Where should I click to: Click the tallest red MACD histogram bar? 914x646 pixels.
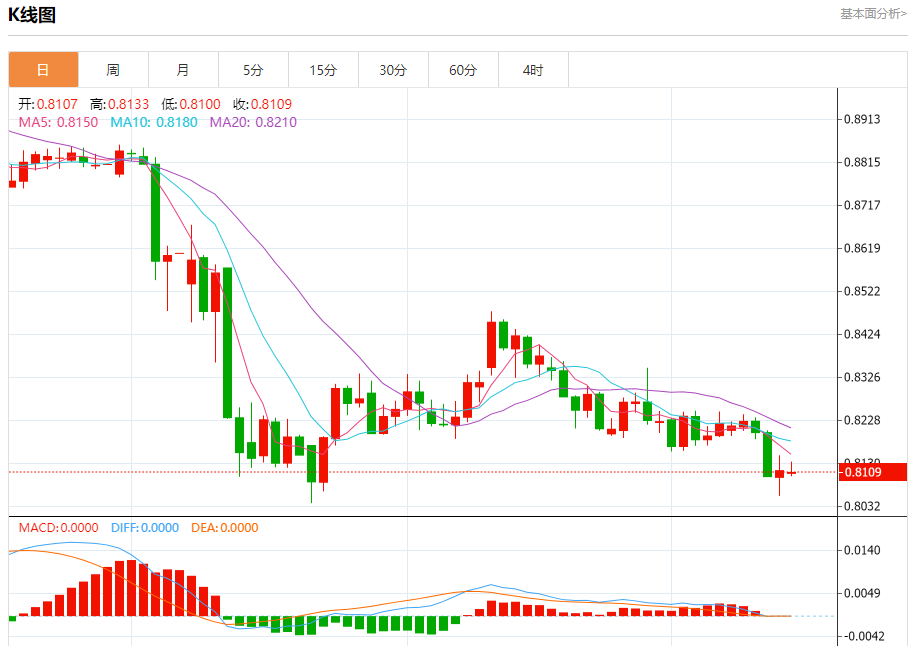click(132, 588)
